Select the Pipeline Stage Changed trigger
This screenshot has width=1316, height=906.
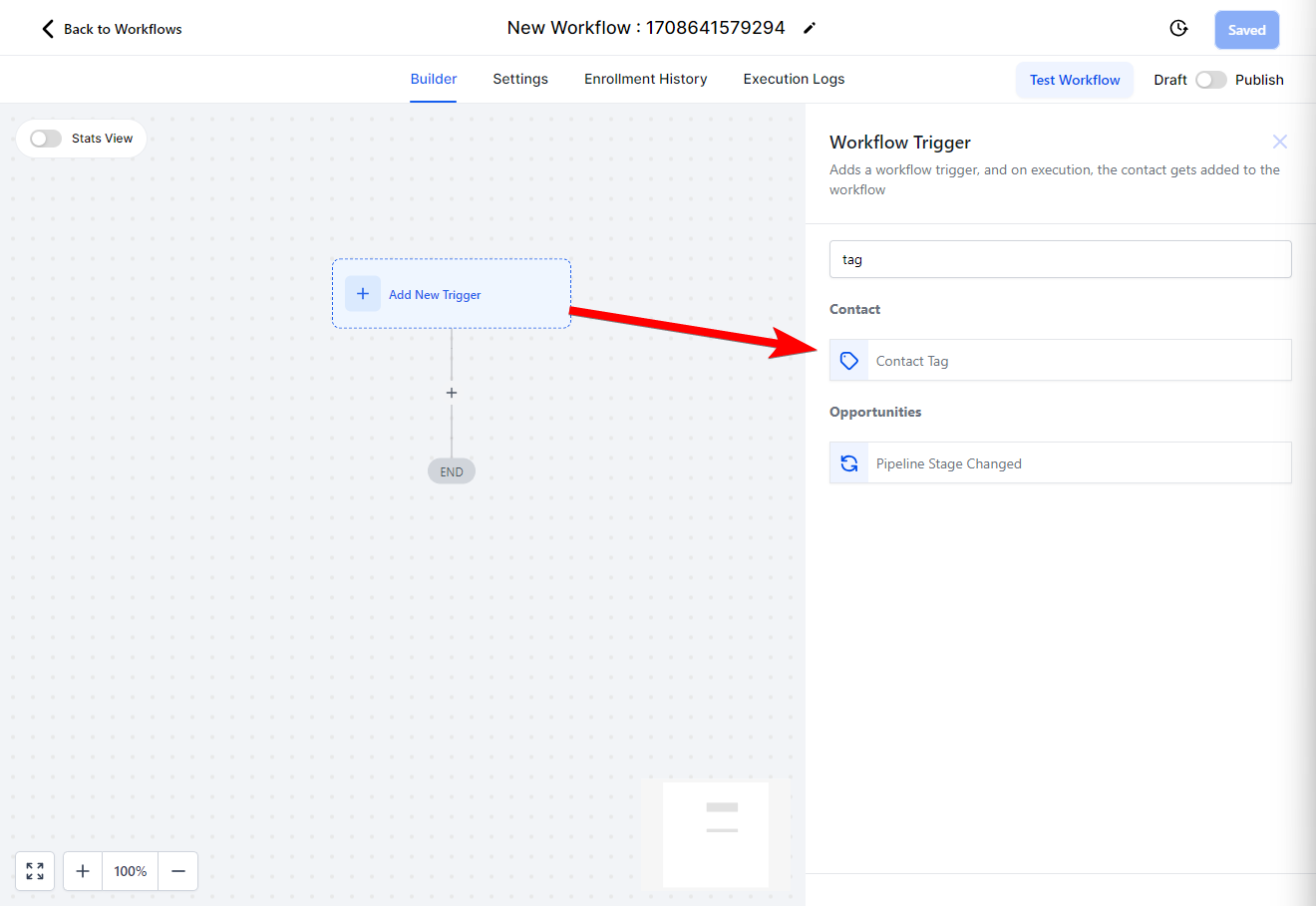coord(1061,463)
